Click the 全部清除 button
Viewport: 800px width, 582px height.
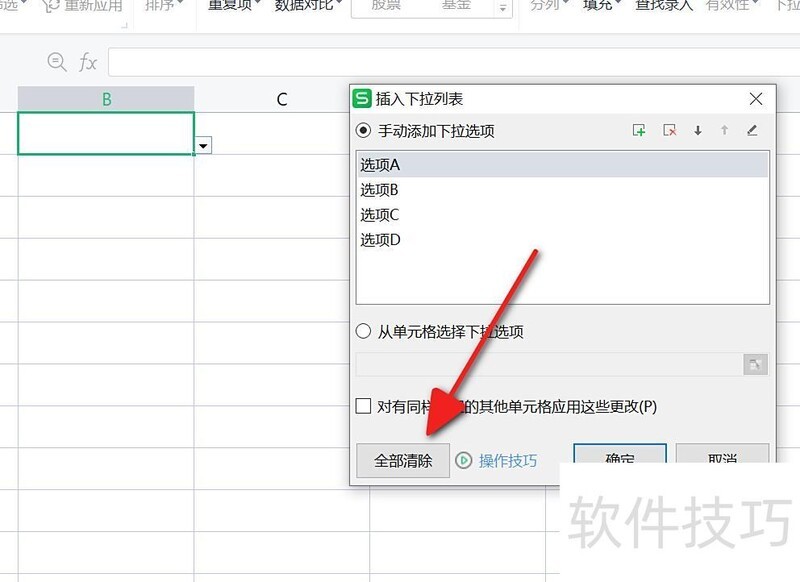(403, 461)
